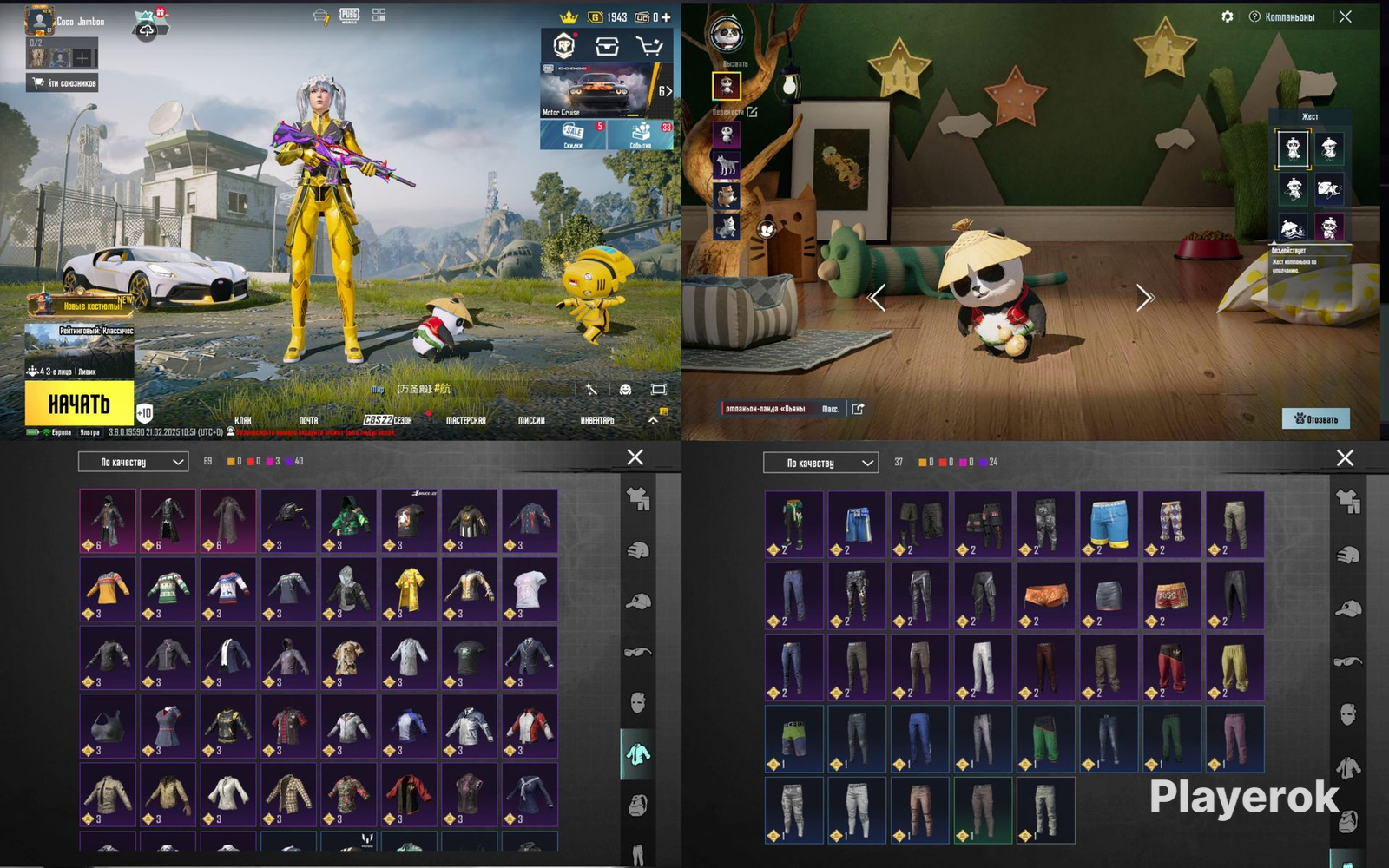
Task: Open the emote smiley icon in lobby
Action: coord(625,390)
